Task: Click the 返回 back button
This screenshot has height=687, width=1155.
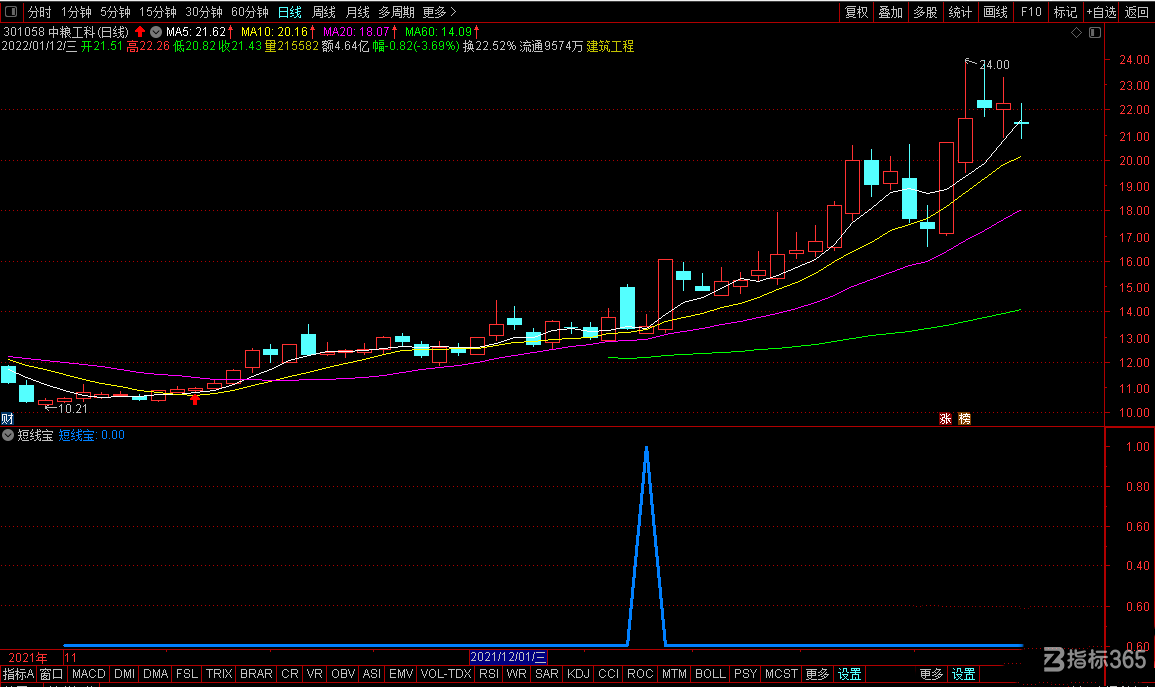Action: 1137,12
